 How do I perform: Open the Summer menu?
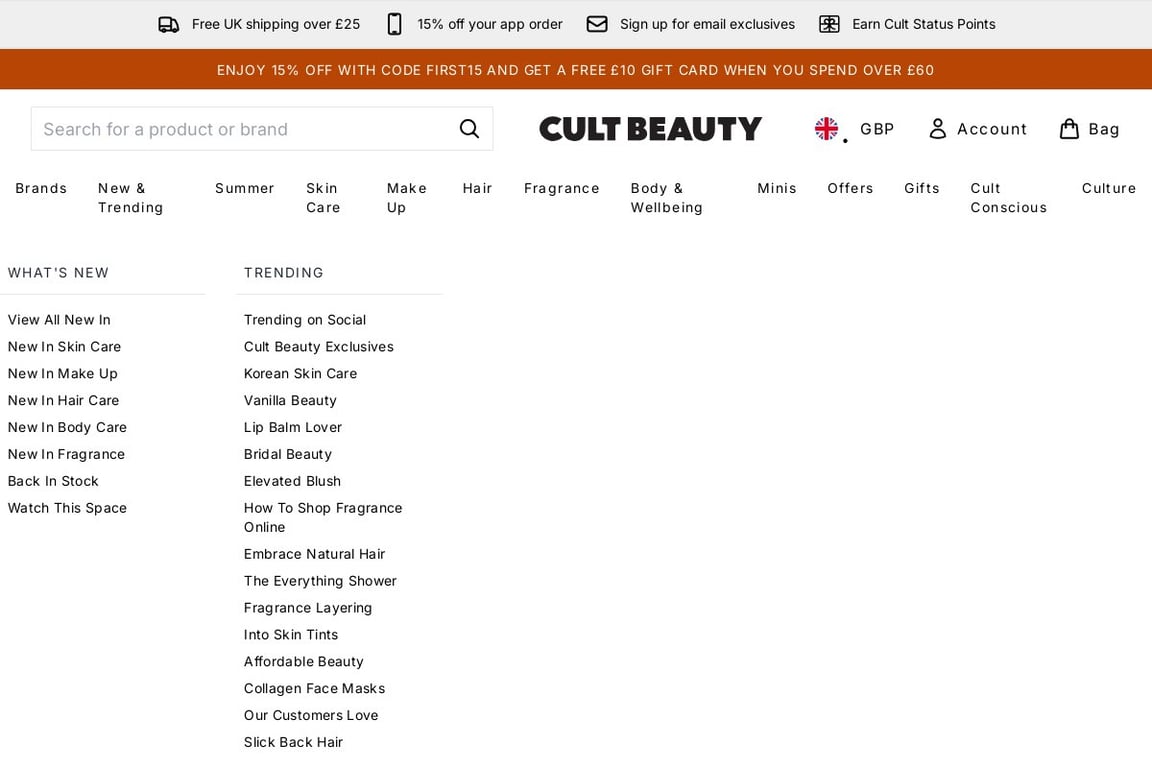(x=245, y=188)
